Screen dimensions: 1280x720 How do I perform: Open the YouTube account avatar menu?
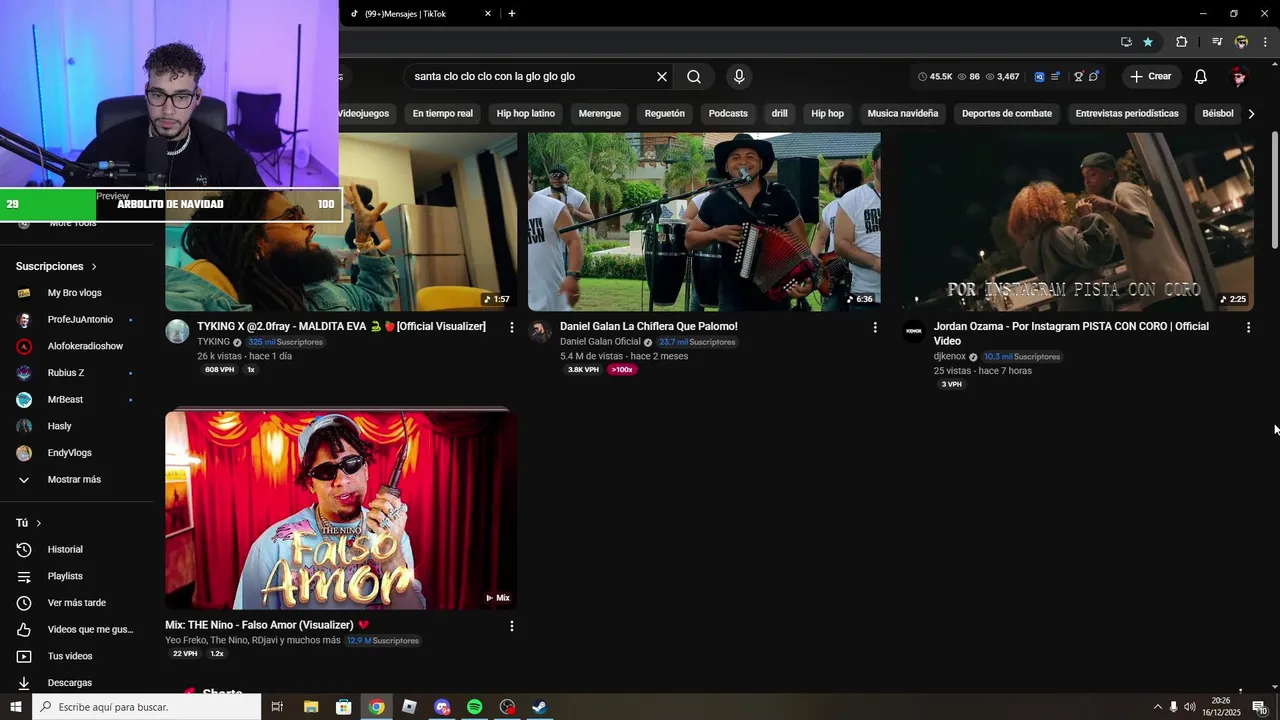[x=1239, y=76]
